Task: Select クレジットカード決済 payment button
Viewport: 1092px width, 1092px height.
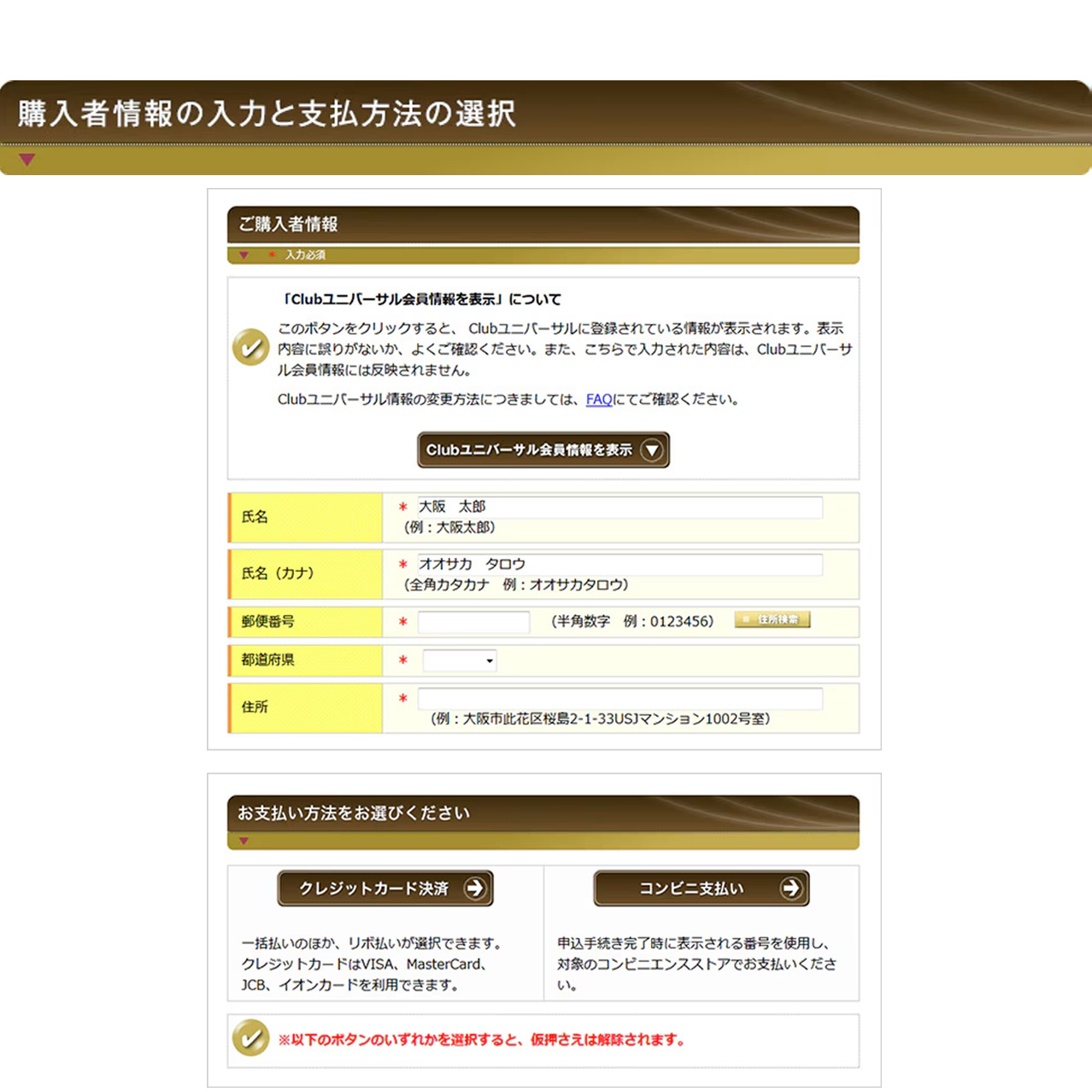Action: tap(385, 889)
